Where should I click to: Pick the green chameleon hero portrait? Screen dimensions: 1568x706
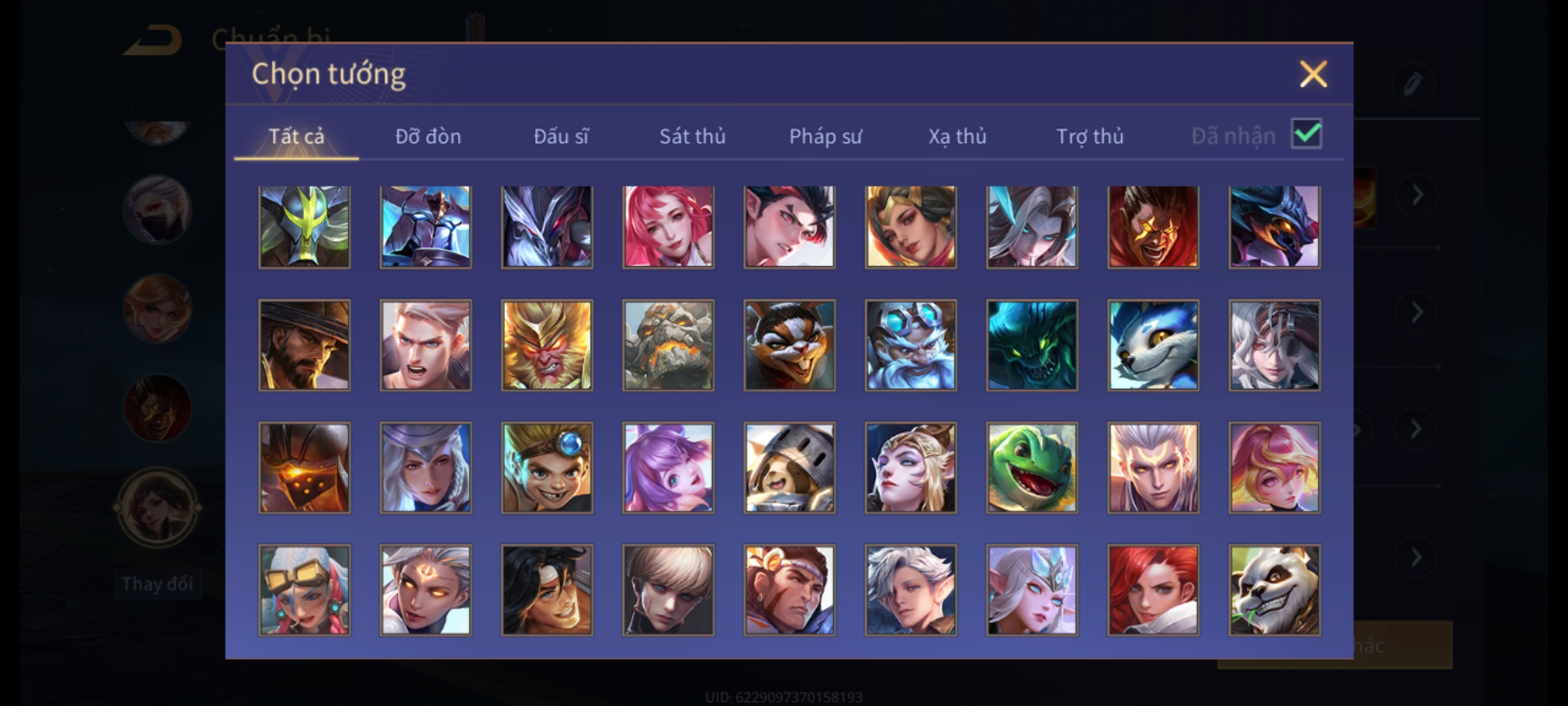pyautogui.click(x=1032, y=467)
